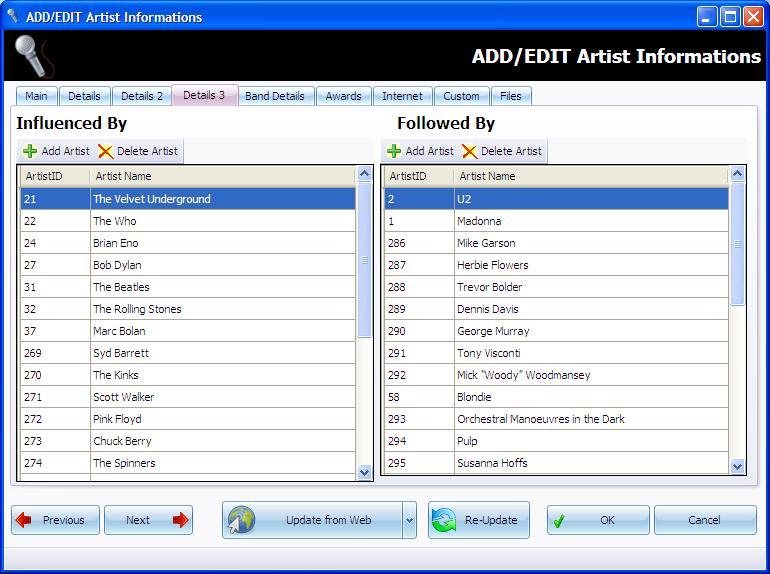770x574 pixels.
Task: Switch to the Main tab
Action: click(x=37, y=96)
